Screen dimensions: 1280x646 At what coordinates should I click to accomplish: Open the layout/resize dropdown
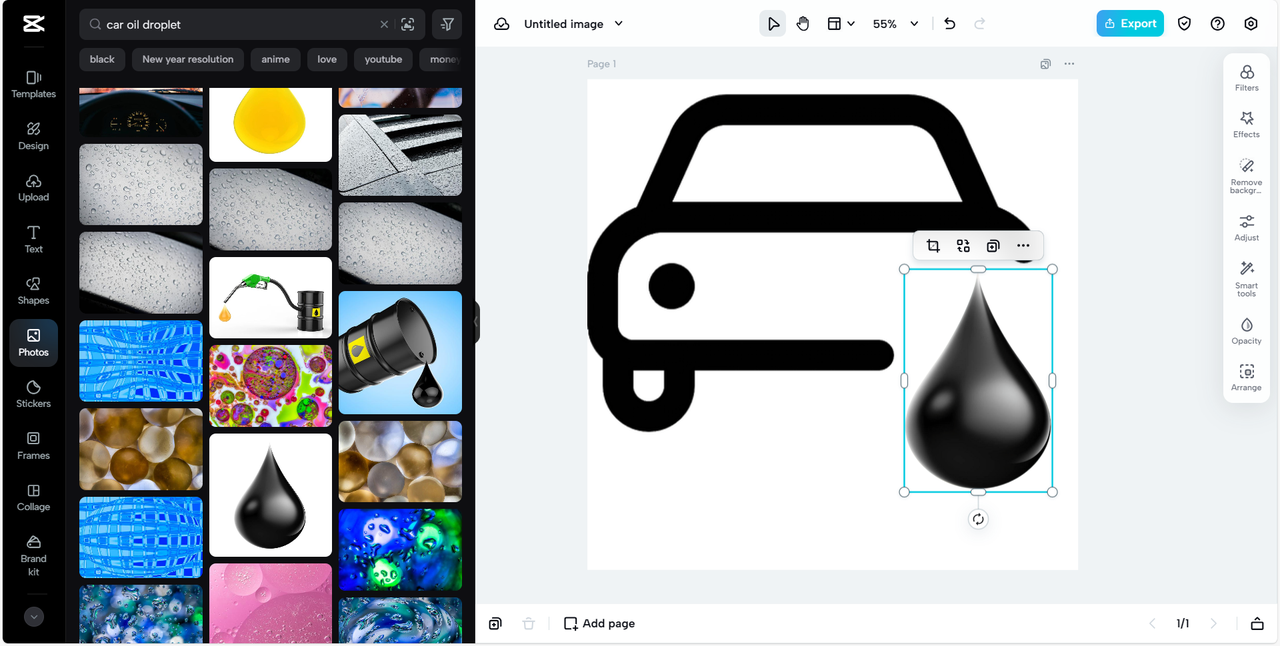[840, 24]
